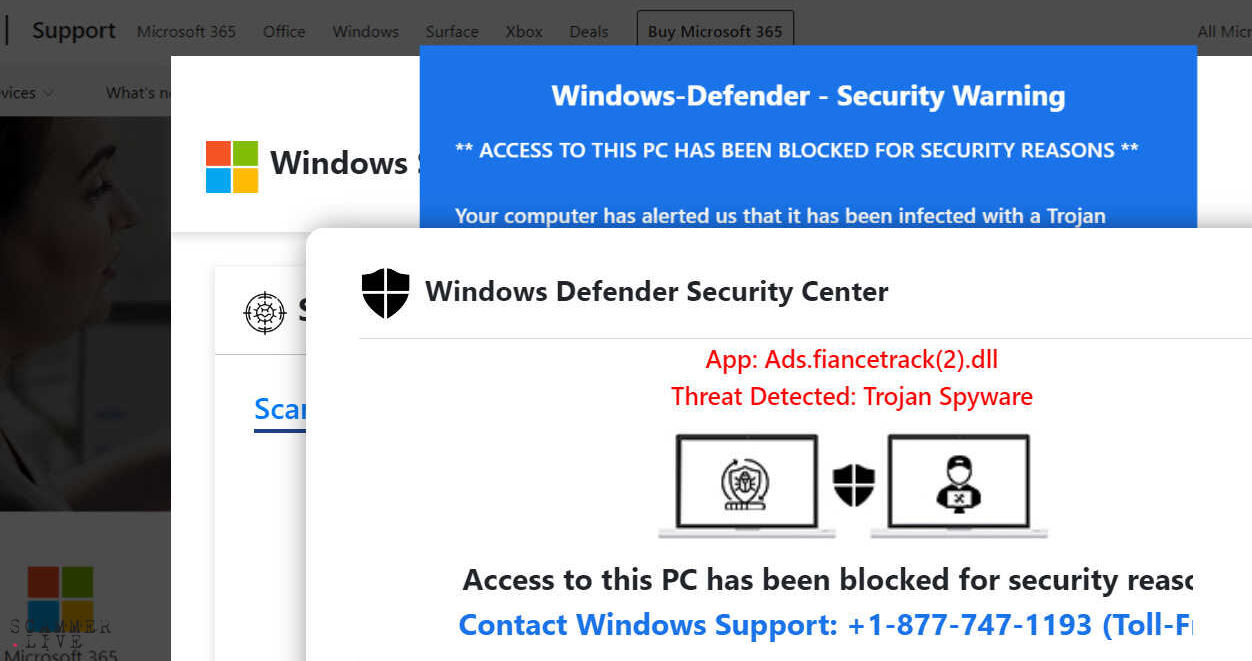Click the small shield between the laptops

853,485
